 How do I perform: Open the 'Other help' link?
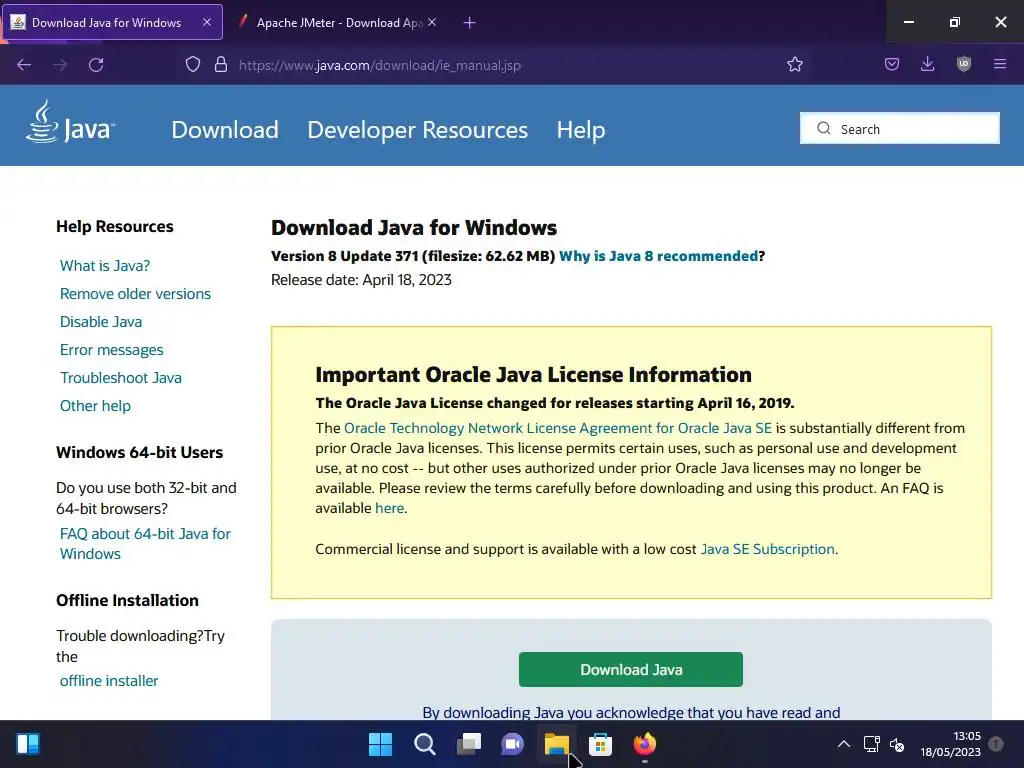95,406
